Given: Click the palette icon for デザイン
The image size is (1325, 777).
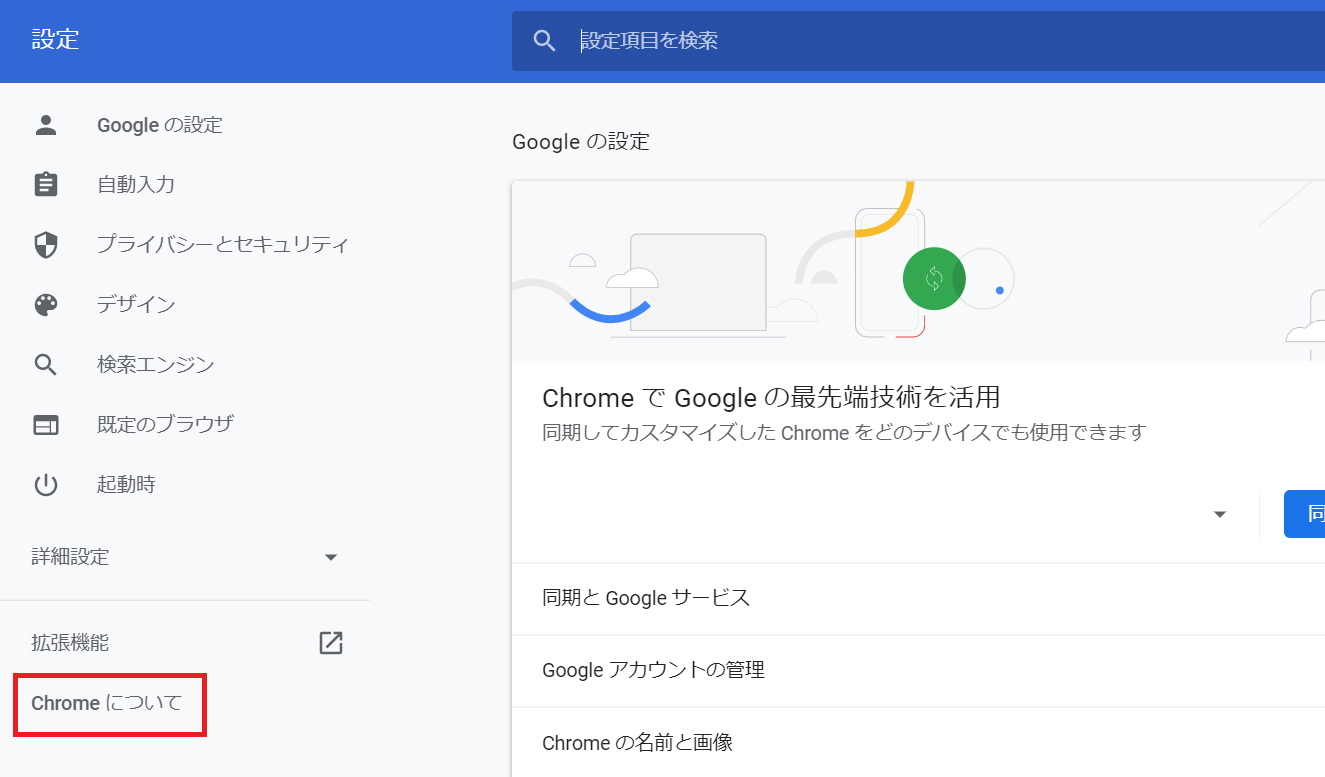Looking at the screenshot, I should 46,305.
